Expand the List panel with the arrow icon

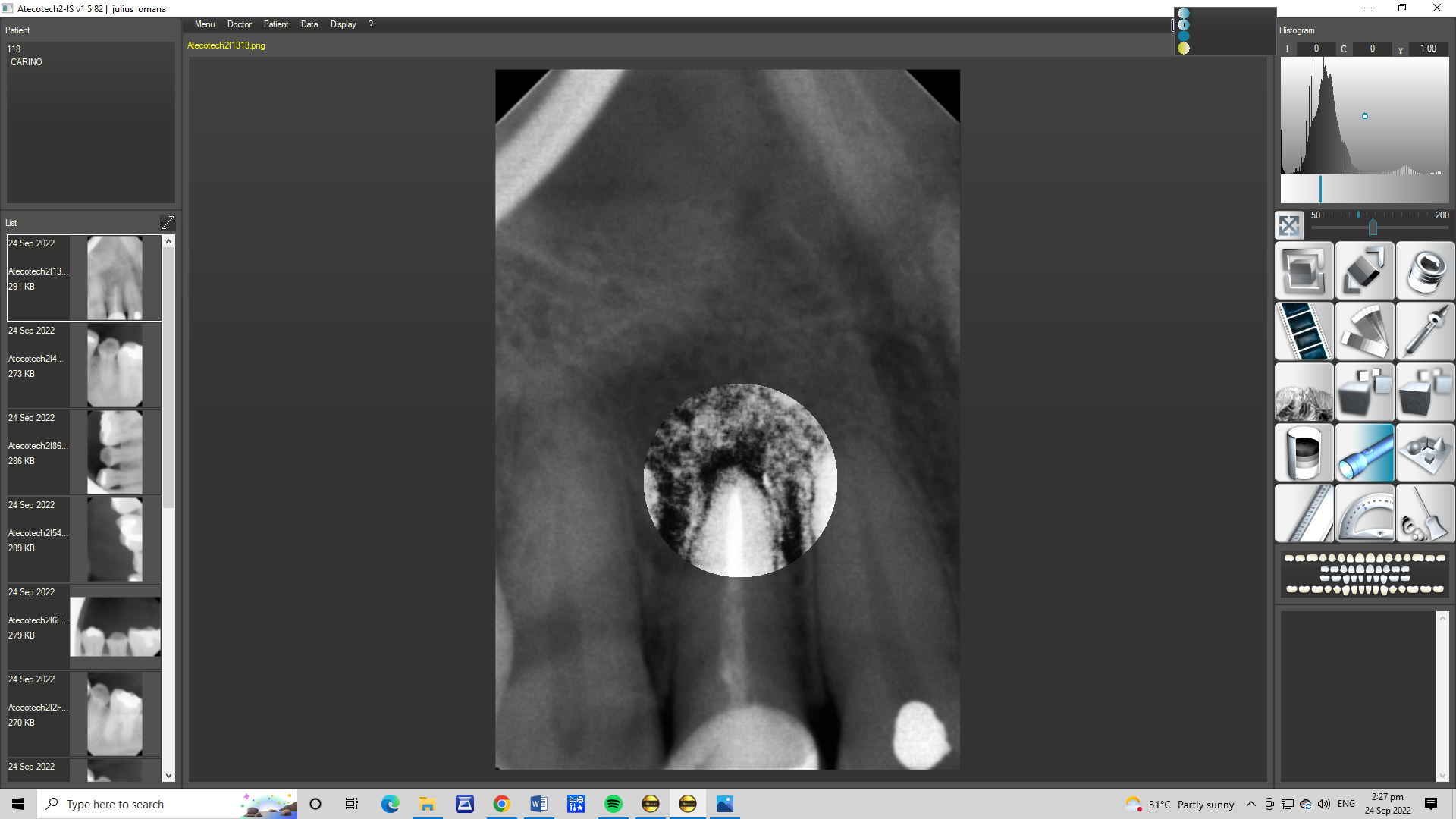pyautogui.click(x=168, y=222)
